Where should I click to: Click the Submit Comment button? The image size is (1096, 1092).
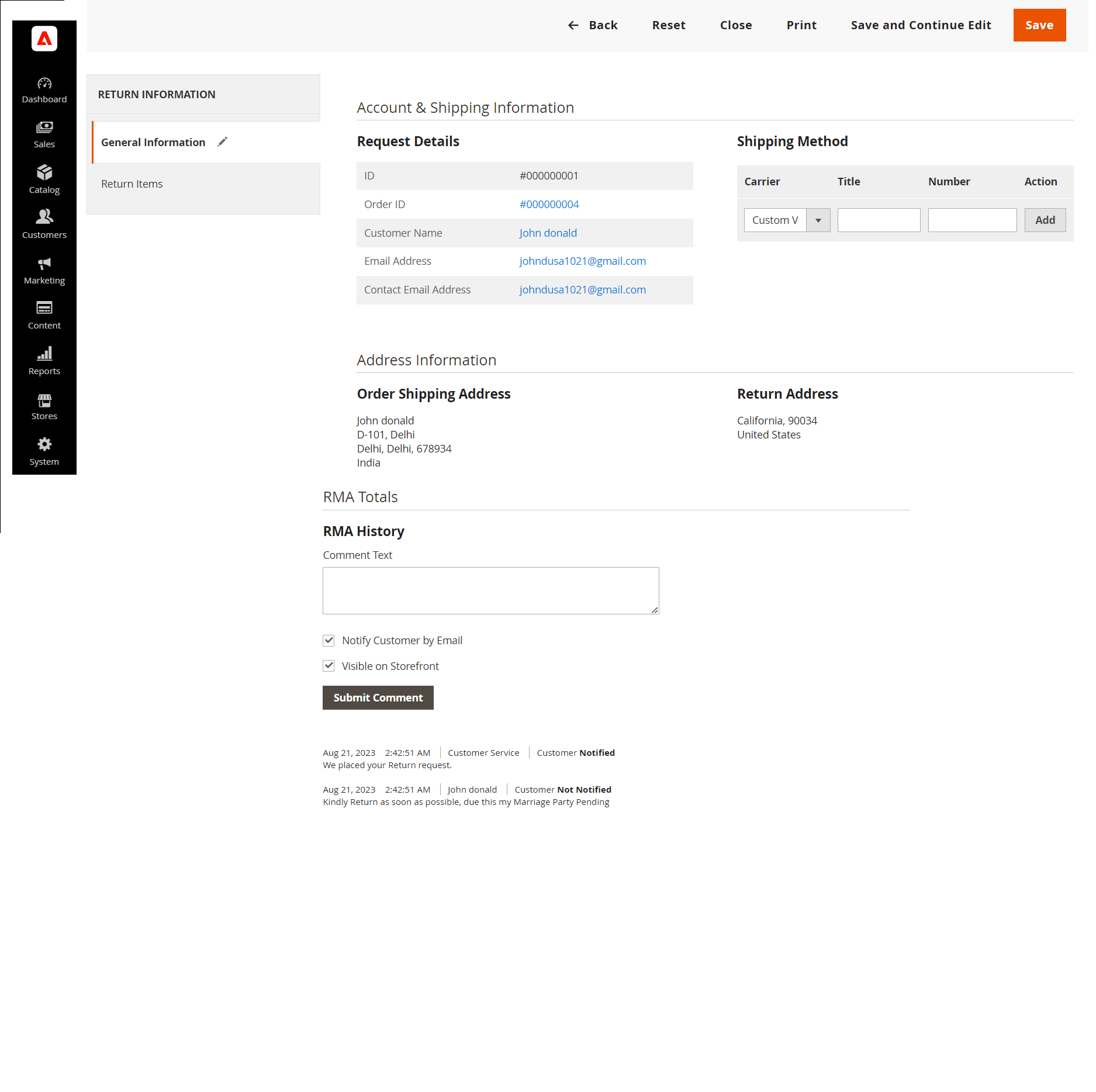tap(378, 698)
